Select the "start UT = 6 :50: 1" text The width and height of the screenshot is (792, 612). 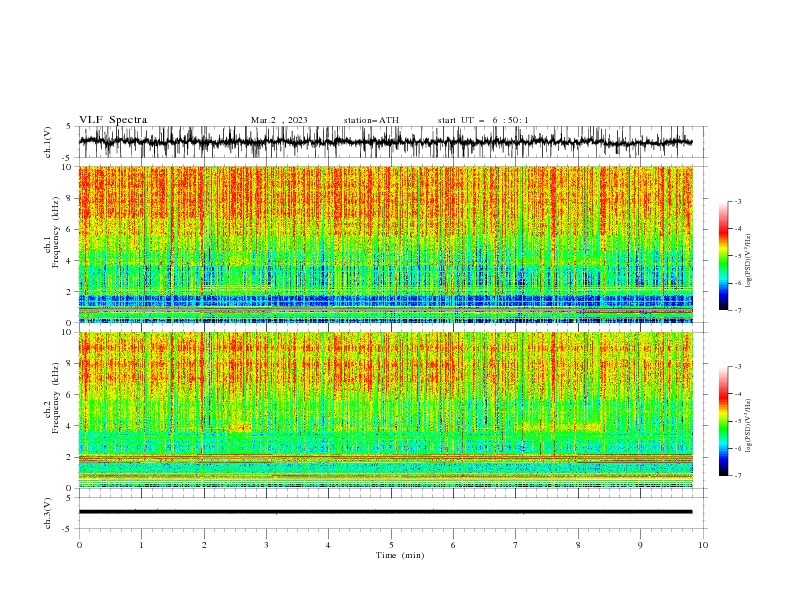pyautogui.click(x=483, y=120)
